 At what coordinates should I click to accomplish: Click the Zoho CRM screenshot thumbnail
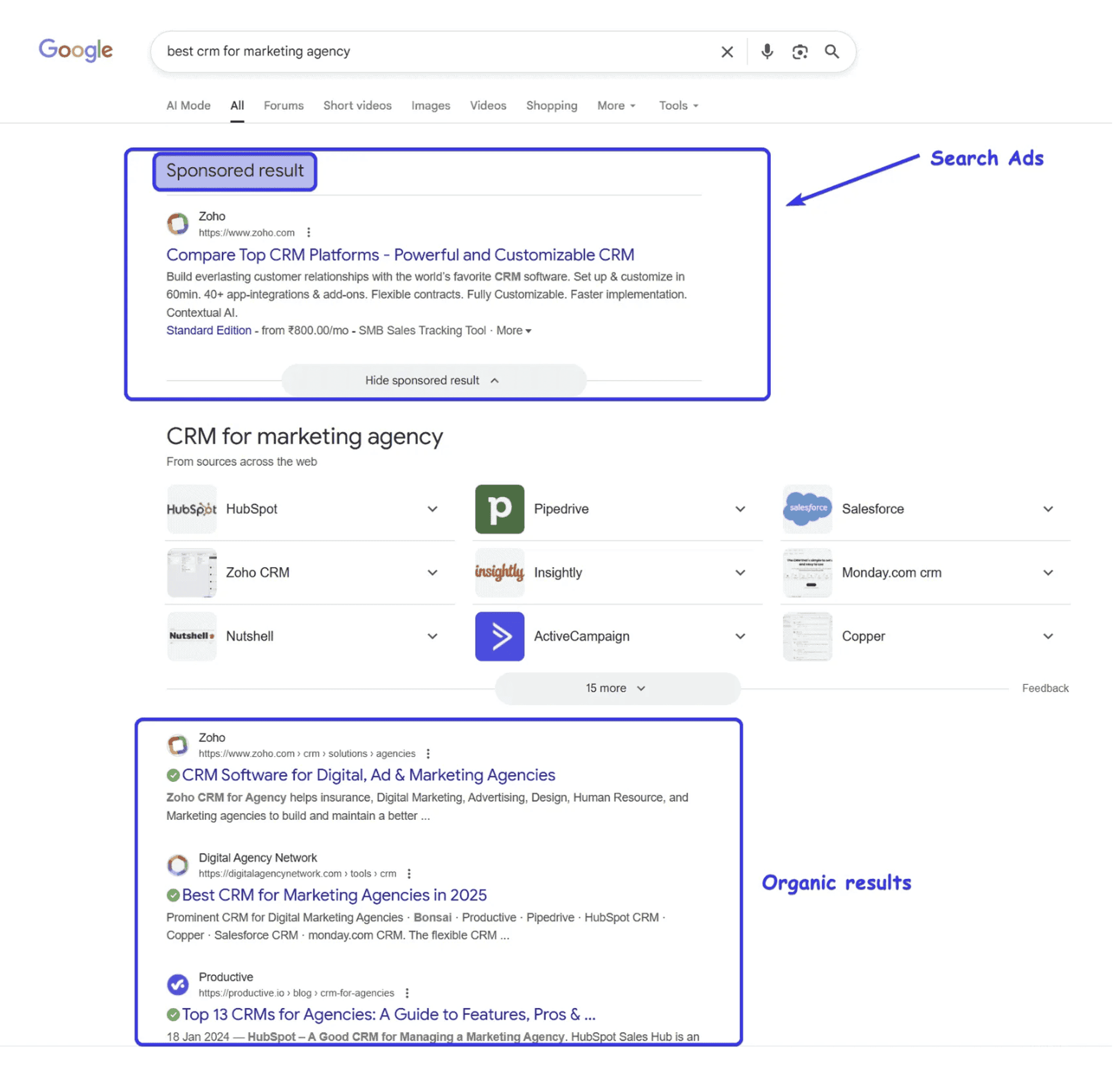(192, 572)
